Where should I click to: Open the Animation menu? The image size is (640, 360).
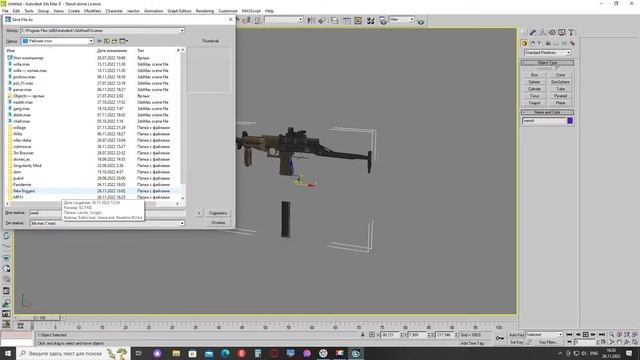click(x=153, y=11)
